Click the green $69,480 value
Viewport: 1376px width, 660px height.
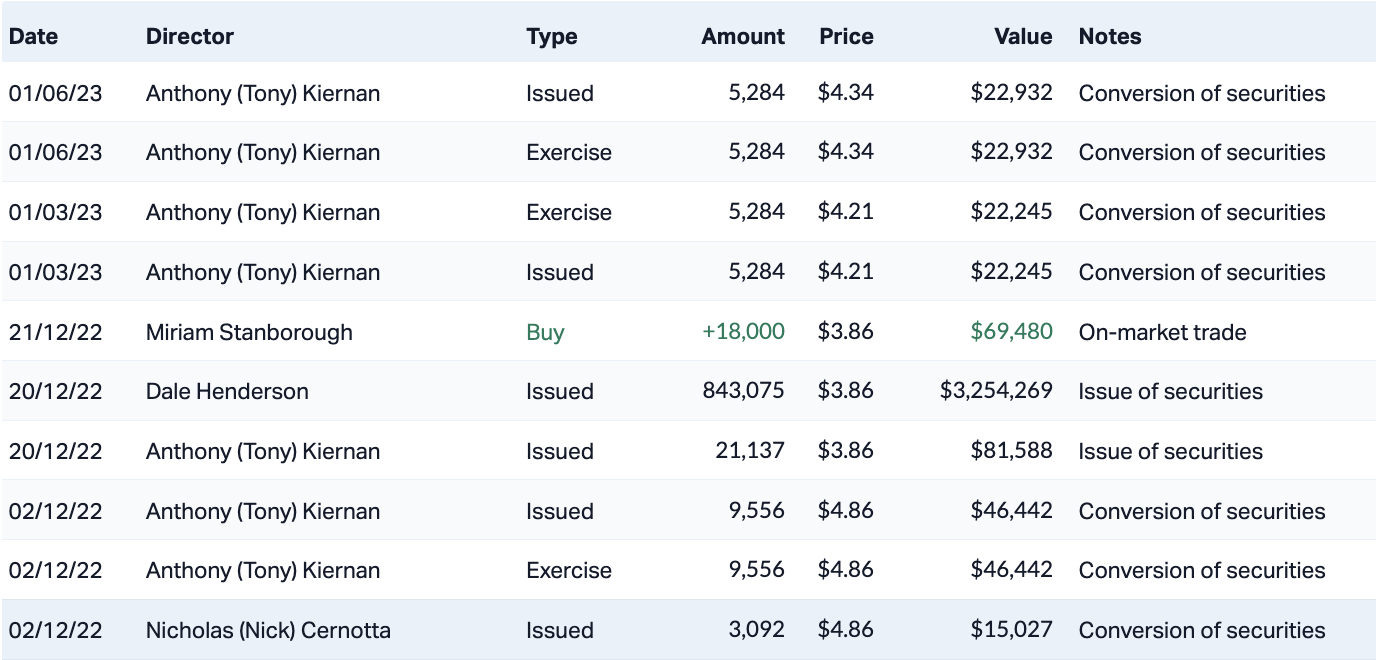coord(1011,332)
